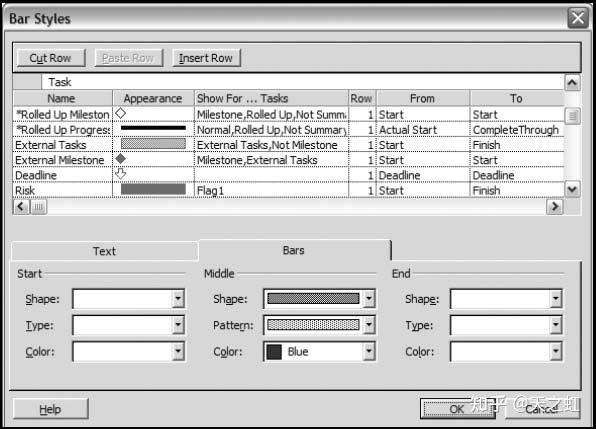Click the vertical scrollbar thumb

(x=572, y=116)
